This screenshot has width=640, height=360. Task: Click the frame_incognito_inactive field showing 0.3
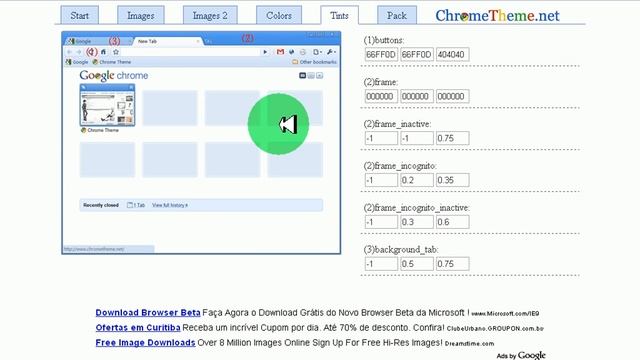coord(417,222)
